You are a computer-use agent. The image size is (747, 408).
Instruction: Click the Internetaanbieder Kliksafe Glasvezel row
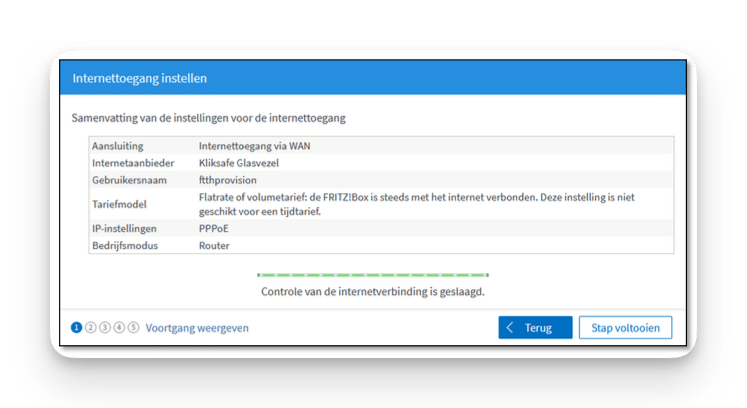click(x=381, y=163)
